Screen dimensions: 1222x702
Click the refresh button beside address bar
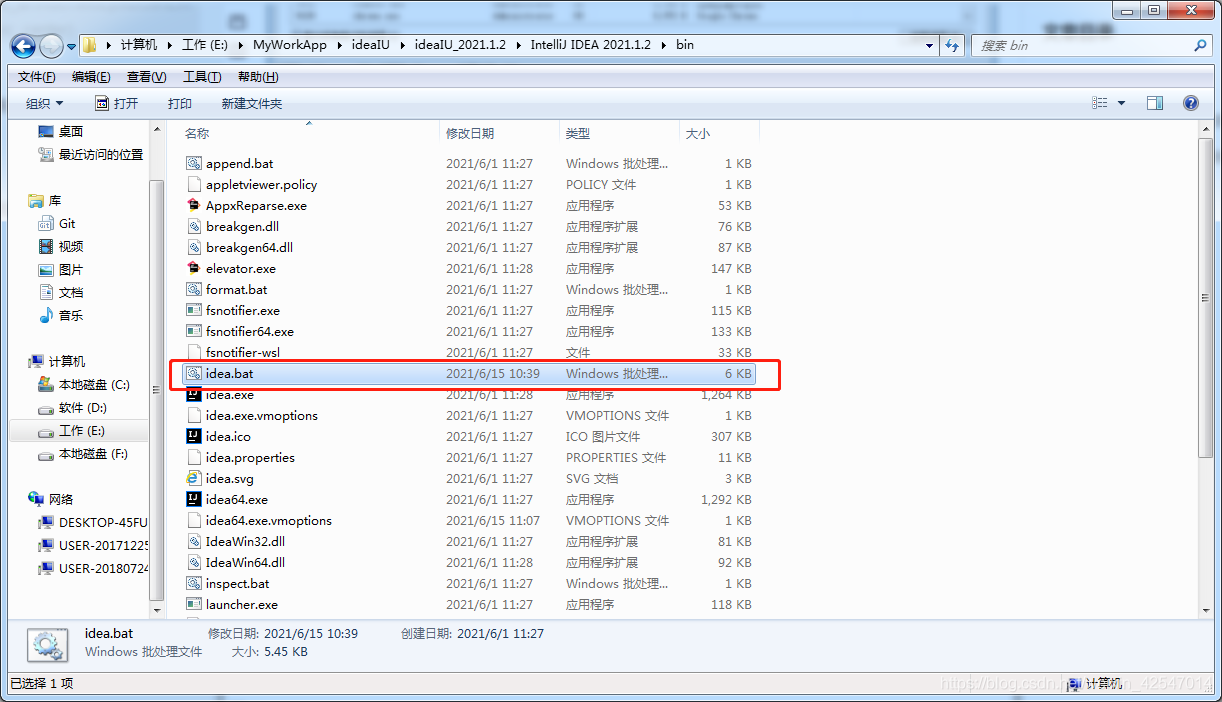pyautogui.click(x=952, y=45)
